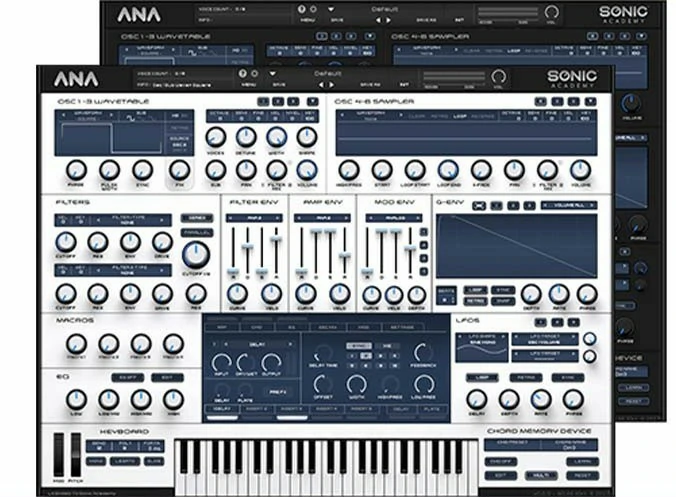Select LFO 2 button

click(x=557, y=322)
